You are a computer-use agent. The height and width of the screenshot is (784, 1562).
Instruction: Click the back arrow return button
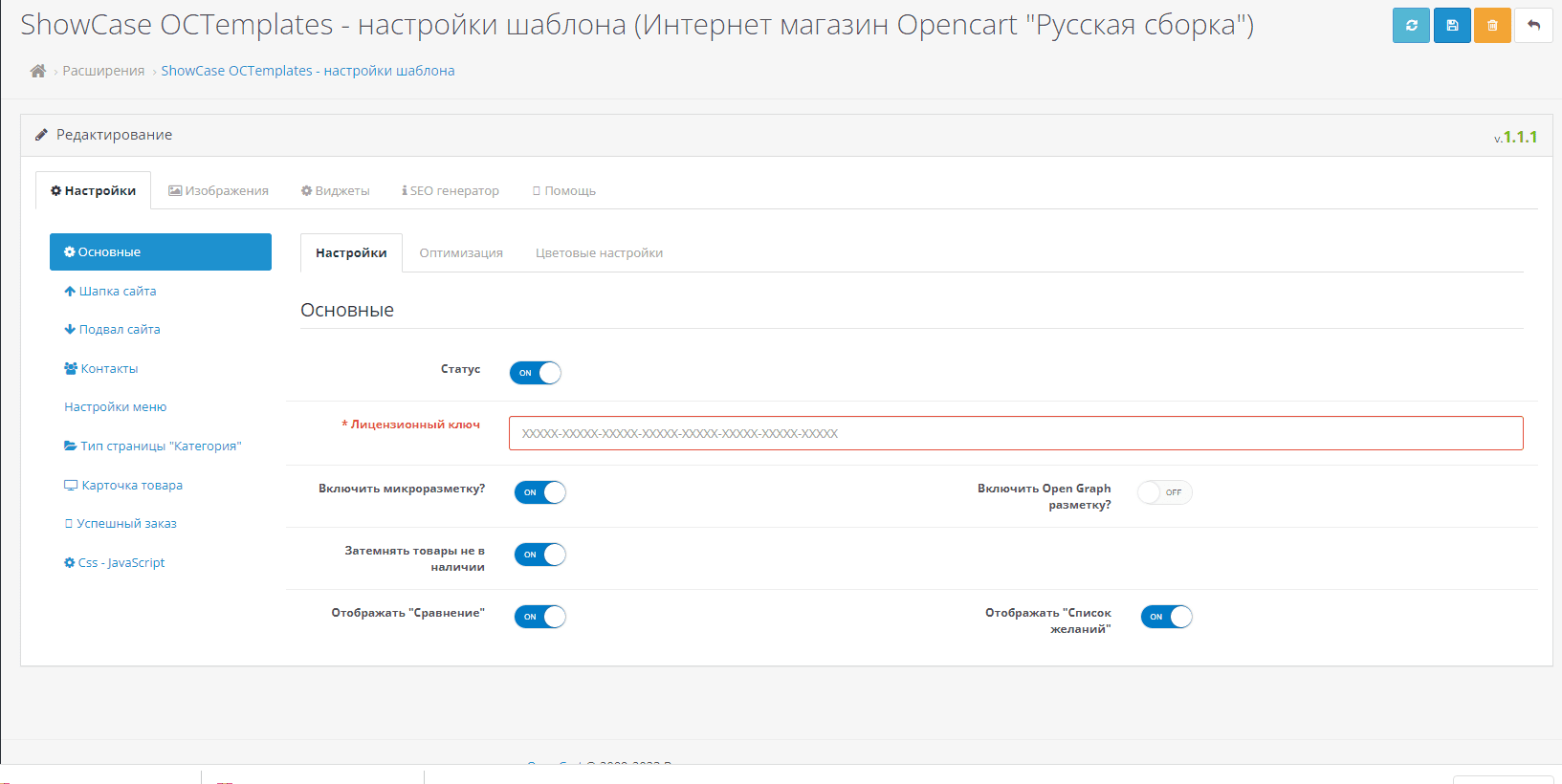(x=1533, y=25)
